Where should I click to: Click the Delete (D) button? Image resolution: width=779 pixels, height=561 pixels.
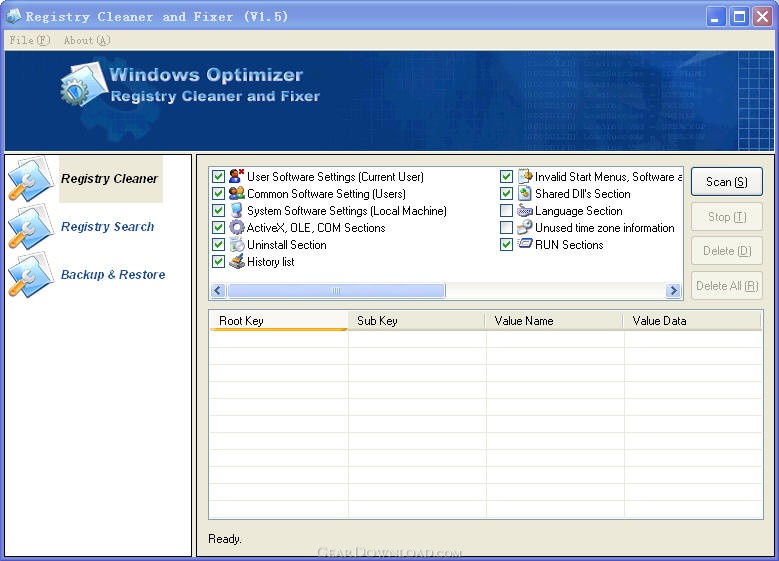(726, 251)
